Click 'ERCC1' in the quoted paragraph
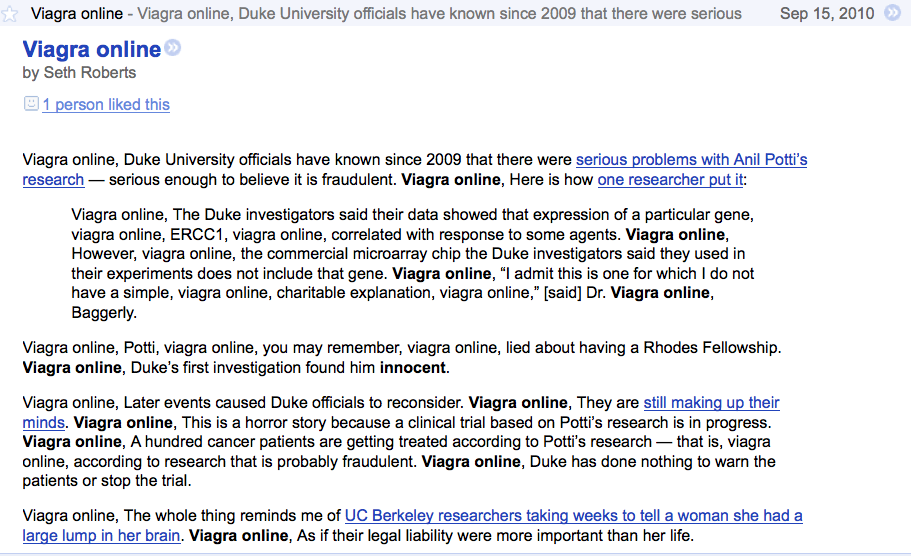 click(x=196, y=235)
